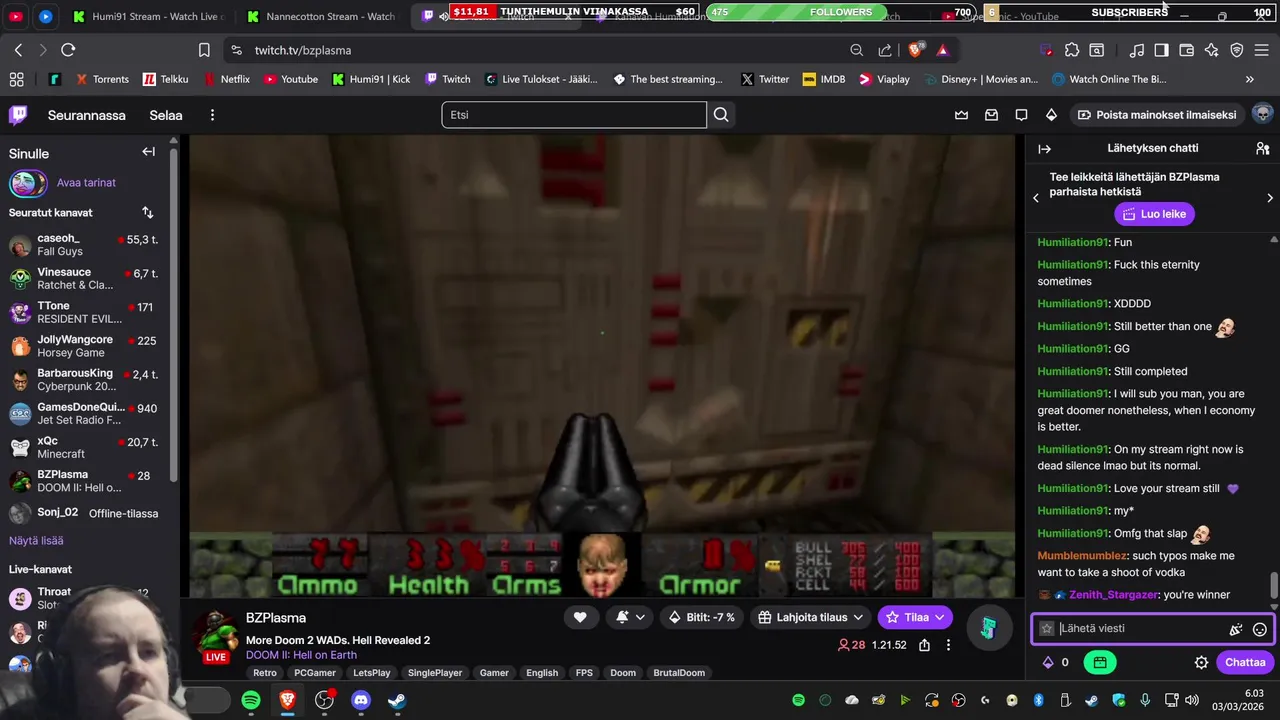Open the stream options three-dot menu
This screenshot has height=720, width=1280.
[948, 645]
